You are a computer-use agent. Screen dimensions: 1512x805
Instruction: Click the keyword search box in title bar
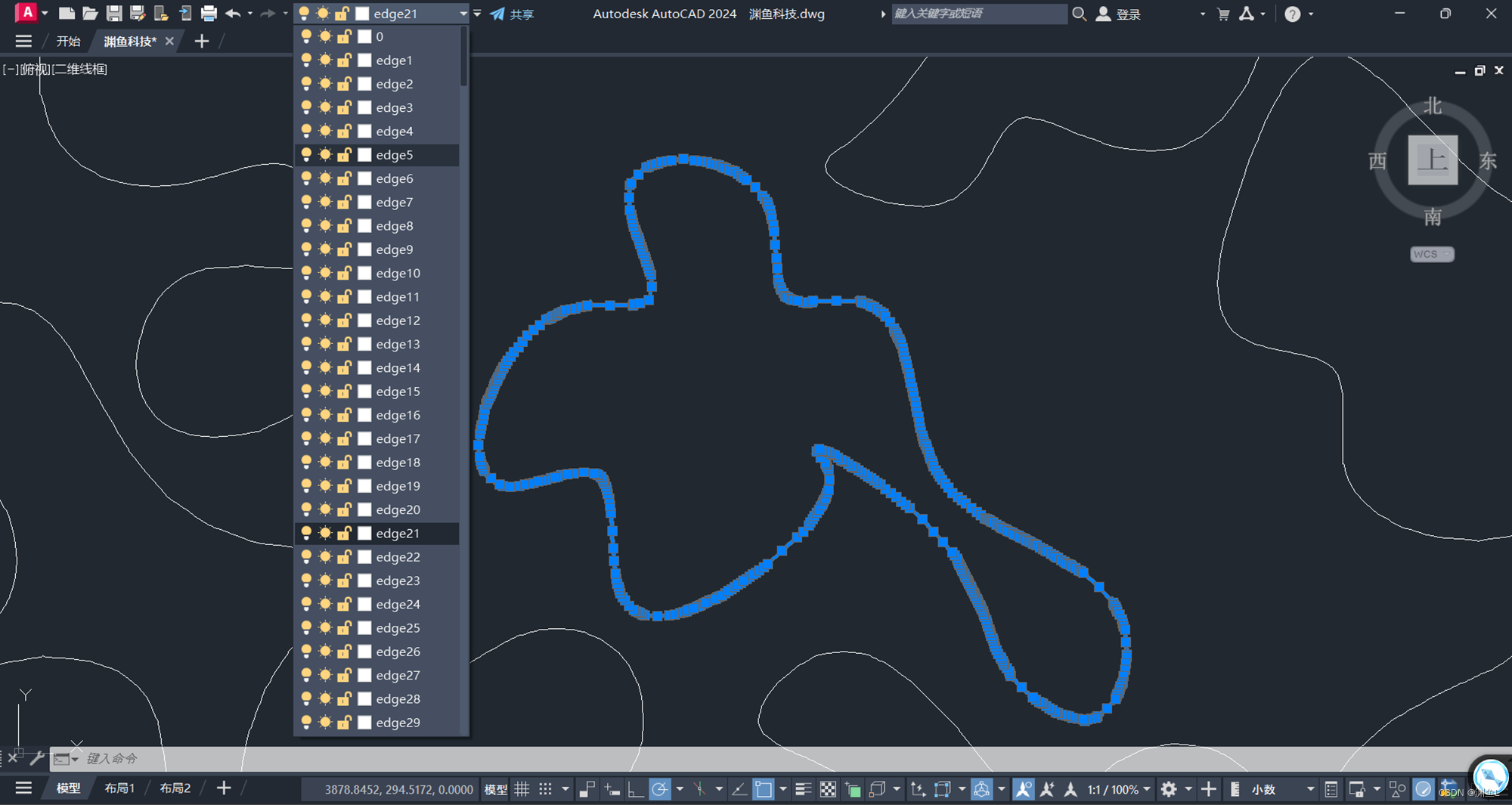(x=979, y=14)
